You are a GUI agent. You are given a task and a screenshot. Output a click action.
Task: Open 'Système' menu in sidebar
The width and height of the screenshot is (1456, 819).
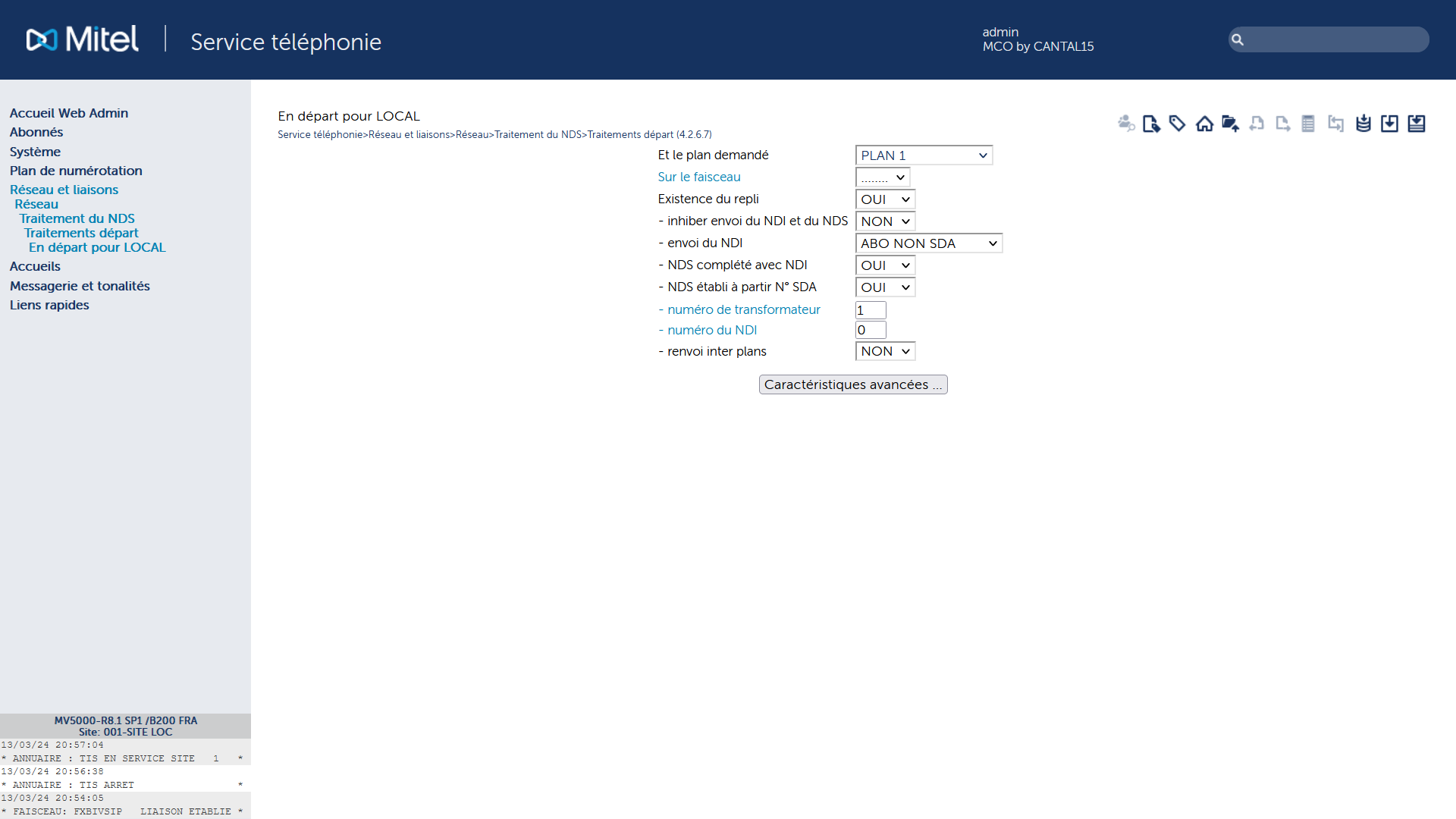[x=35, y=152]
